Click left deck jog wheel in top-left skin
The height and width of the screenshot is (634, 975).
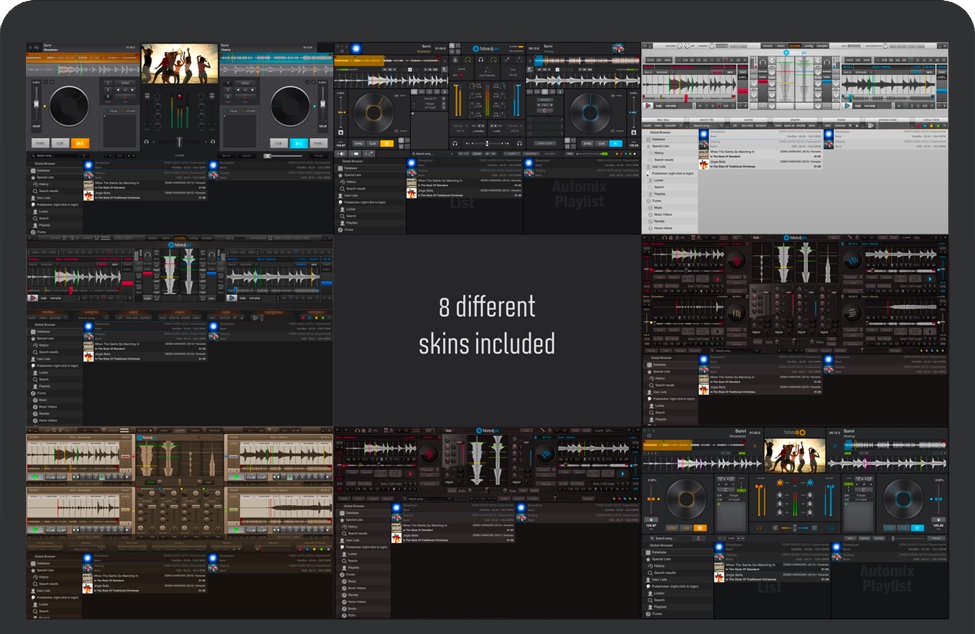[x=70, y=105]
